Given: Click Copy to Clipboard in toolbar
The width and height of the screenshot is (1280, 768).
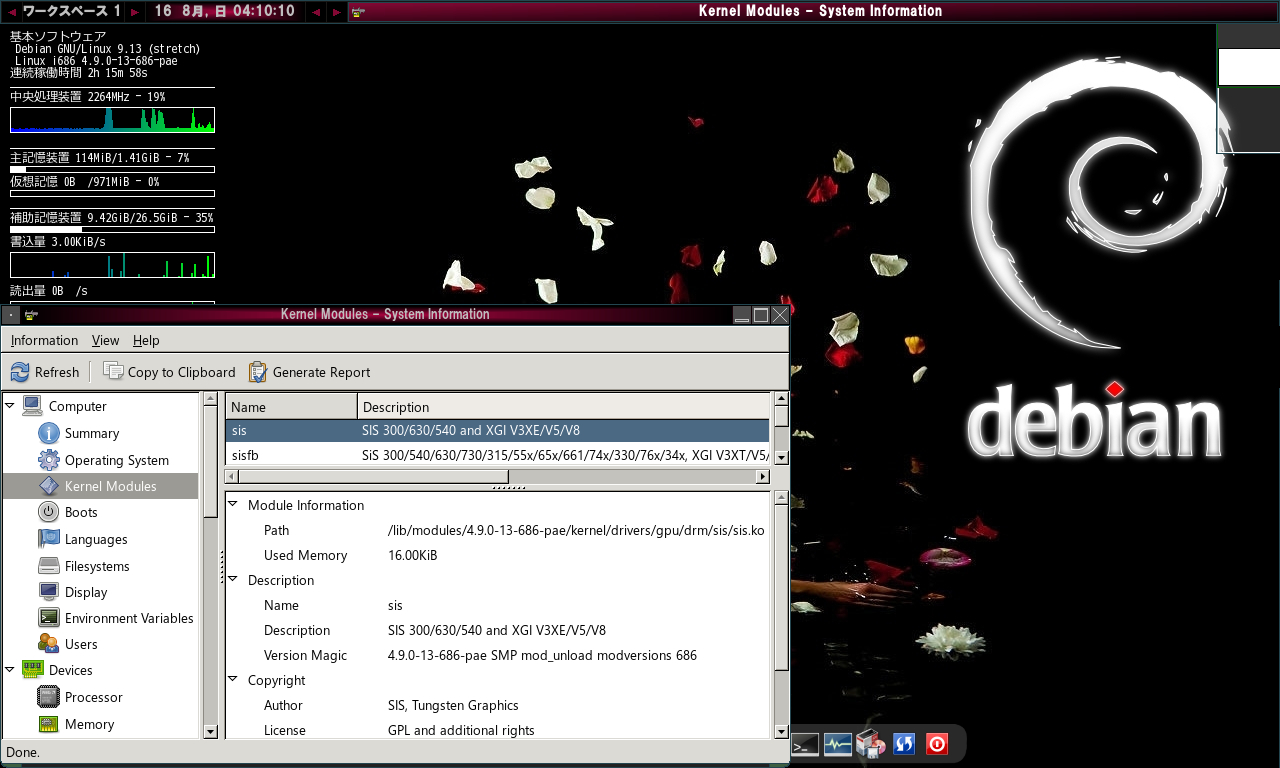Looking at the screenshot, I should pyautogui.click(x=170, y=372).
